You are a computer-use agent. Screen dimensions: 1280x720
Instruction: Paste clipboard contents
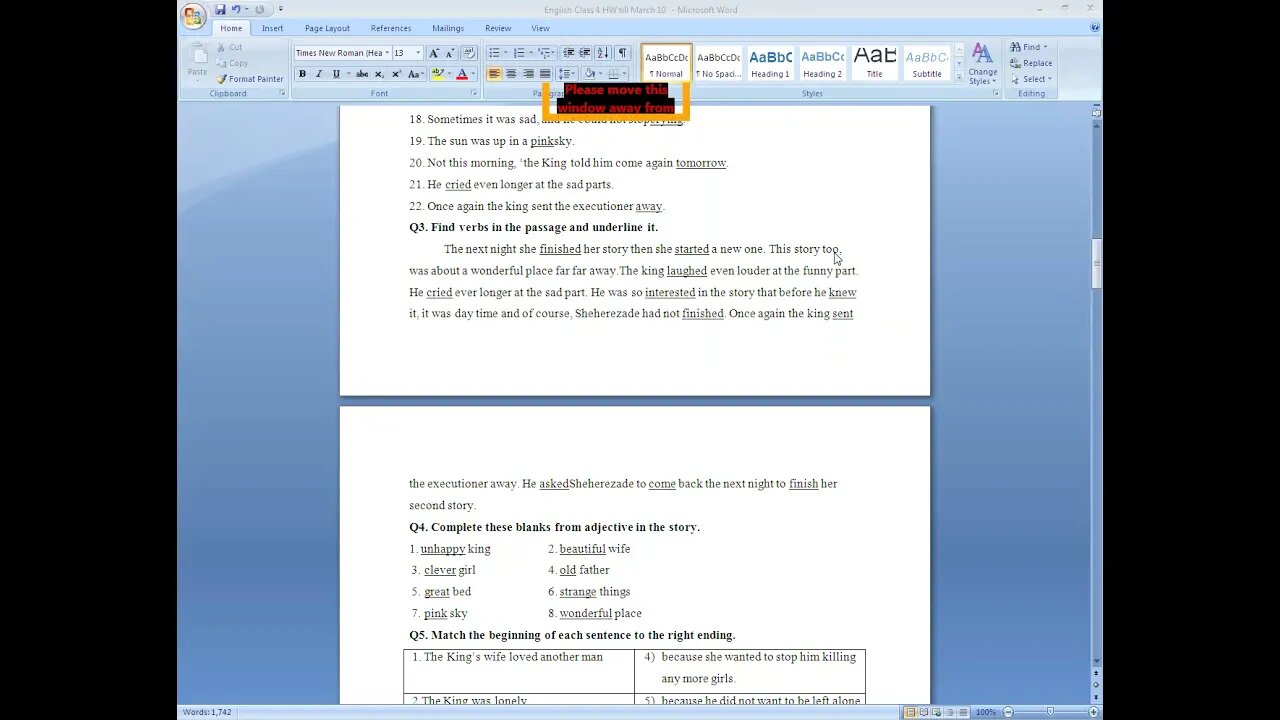[198, 62]
